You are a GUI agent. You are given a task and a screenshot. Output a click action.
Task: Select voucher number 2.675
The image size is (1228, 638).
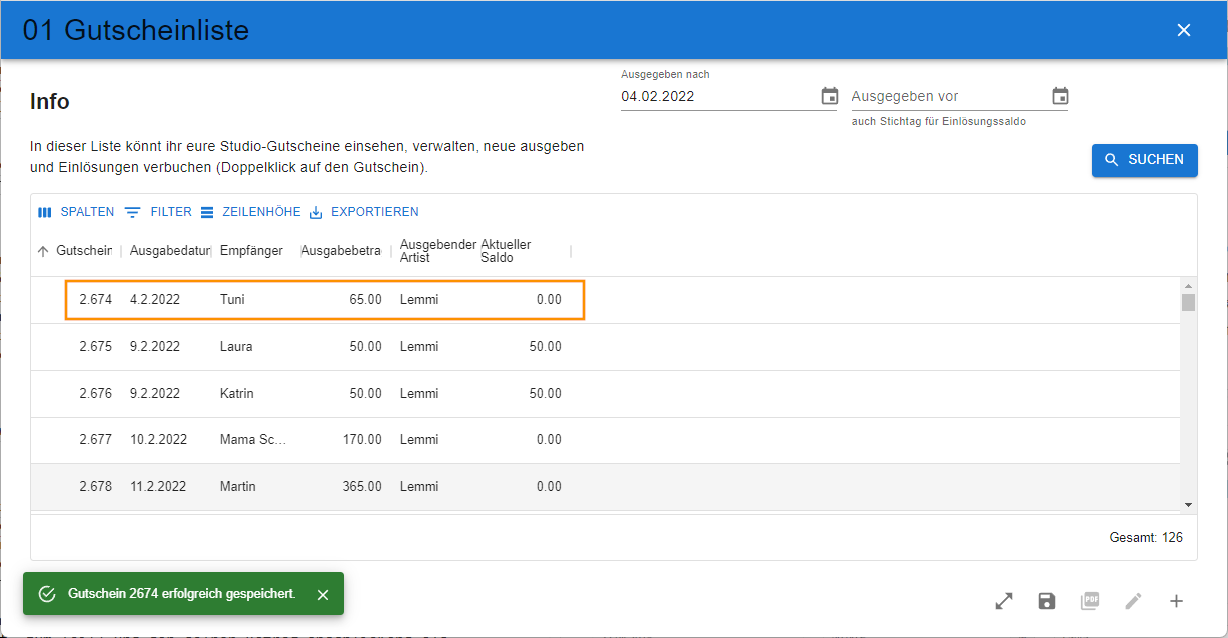pyautogui.click(x=96, y=346)
